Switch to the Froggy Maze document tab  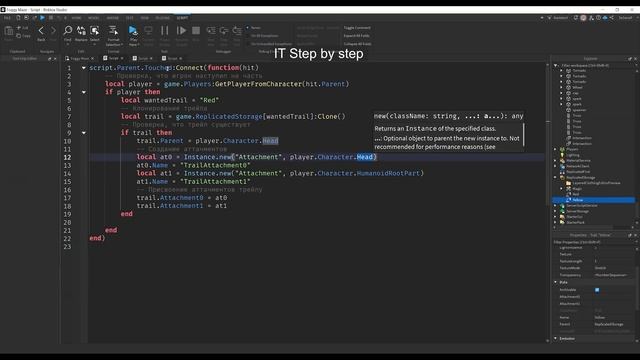point(79,59)
